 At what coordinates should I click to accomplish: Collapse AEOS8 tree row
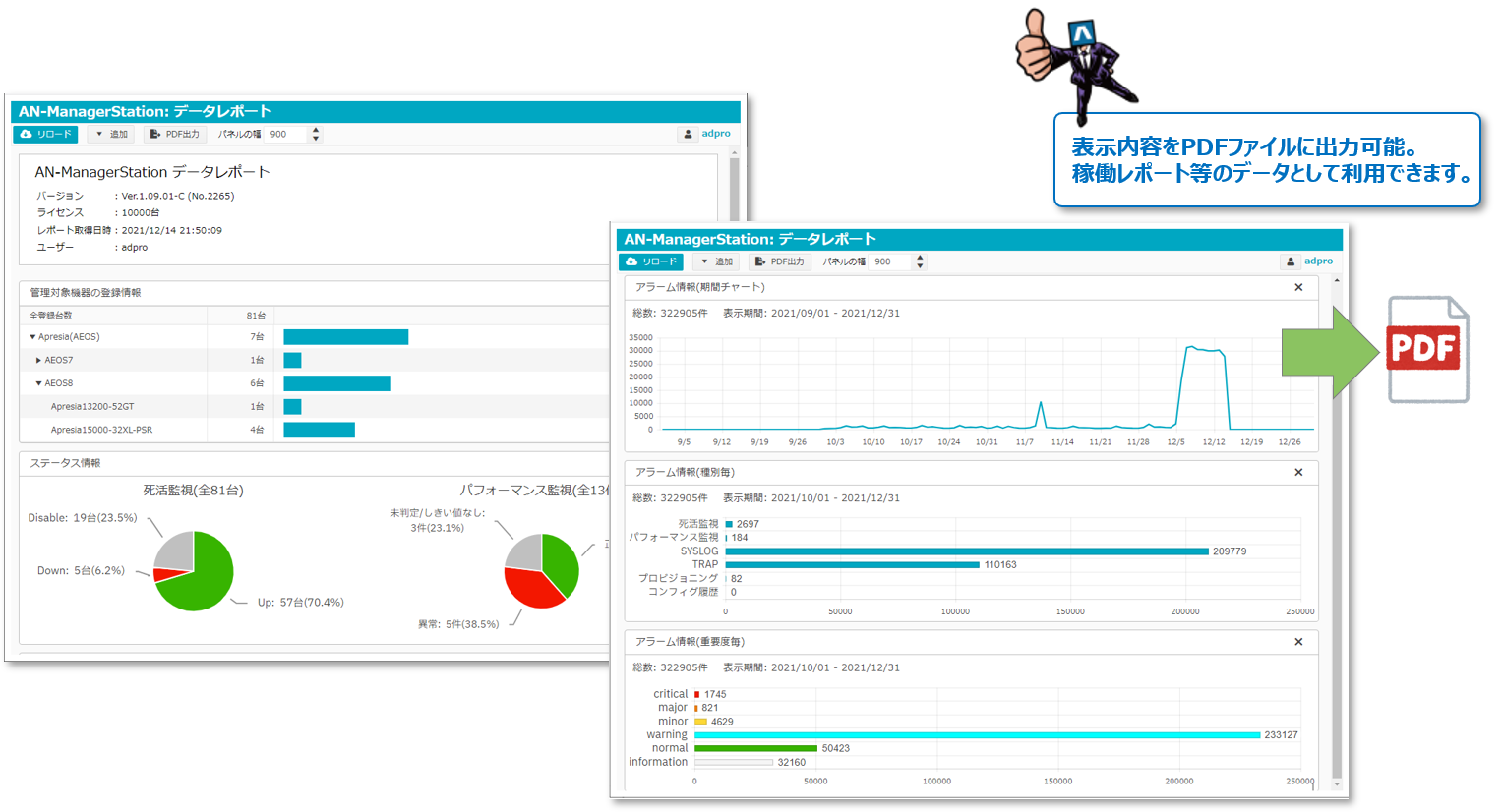click(38, 383)
